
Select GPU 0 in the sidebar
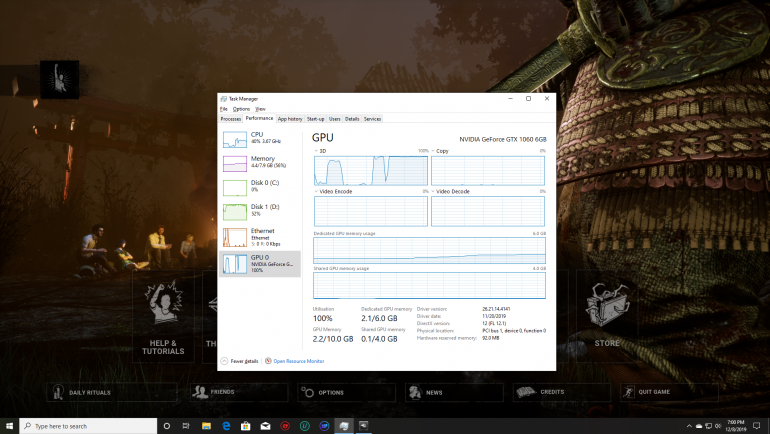[260, 264]
